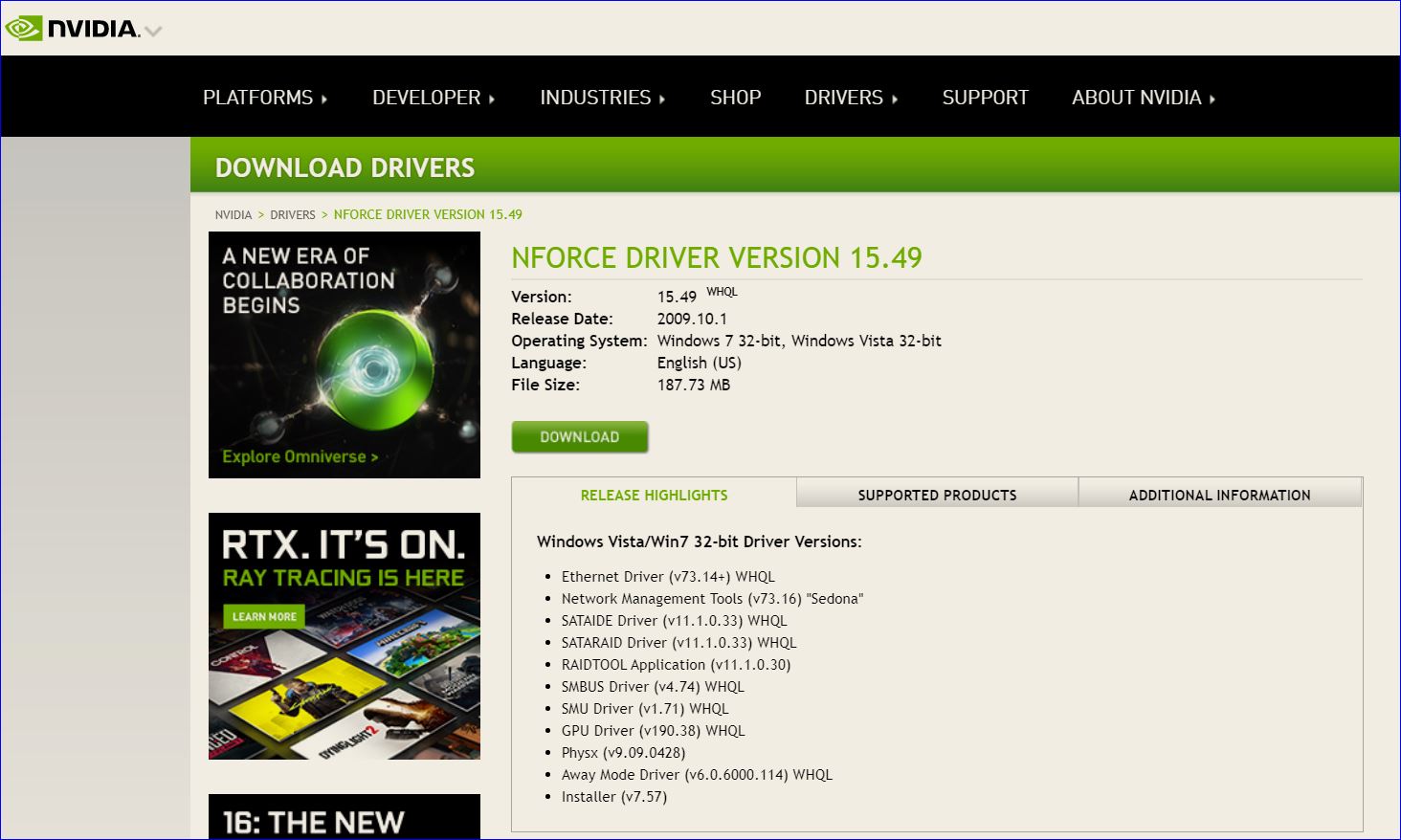Click the NVIDIA breadcrumb link
1401x840 pixels.
coord(233,214)
